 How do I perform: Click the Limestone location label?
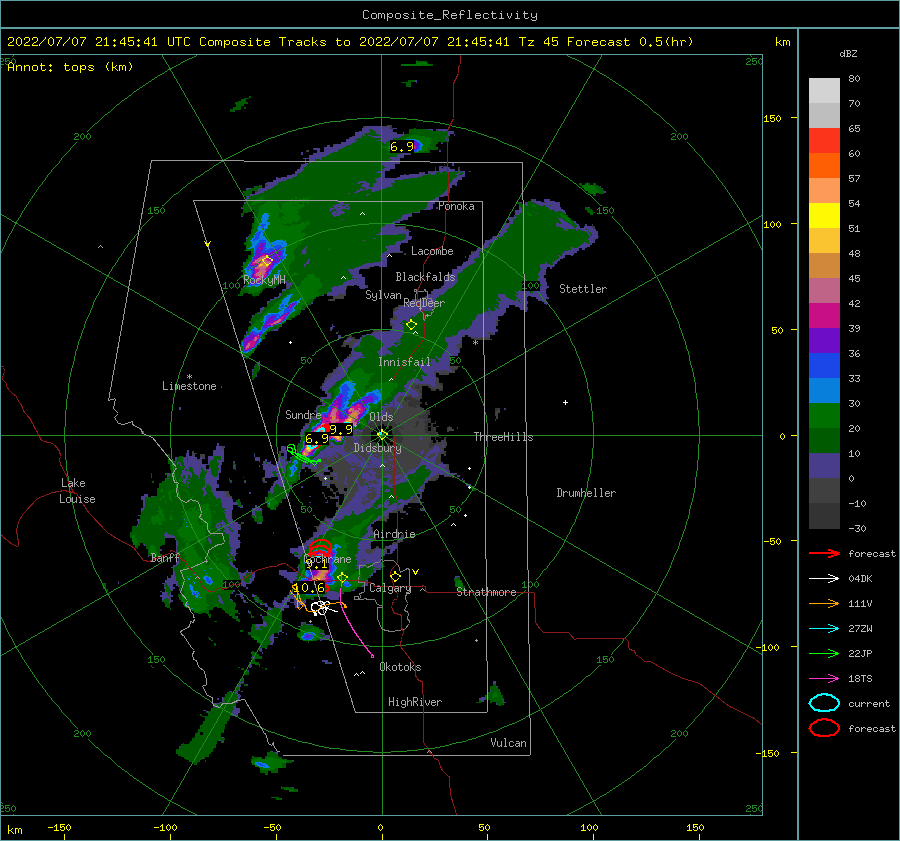[x=189, y=386]
